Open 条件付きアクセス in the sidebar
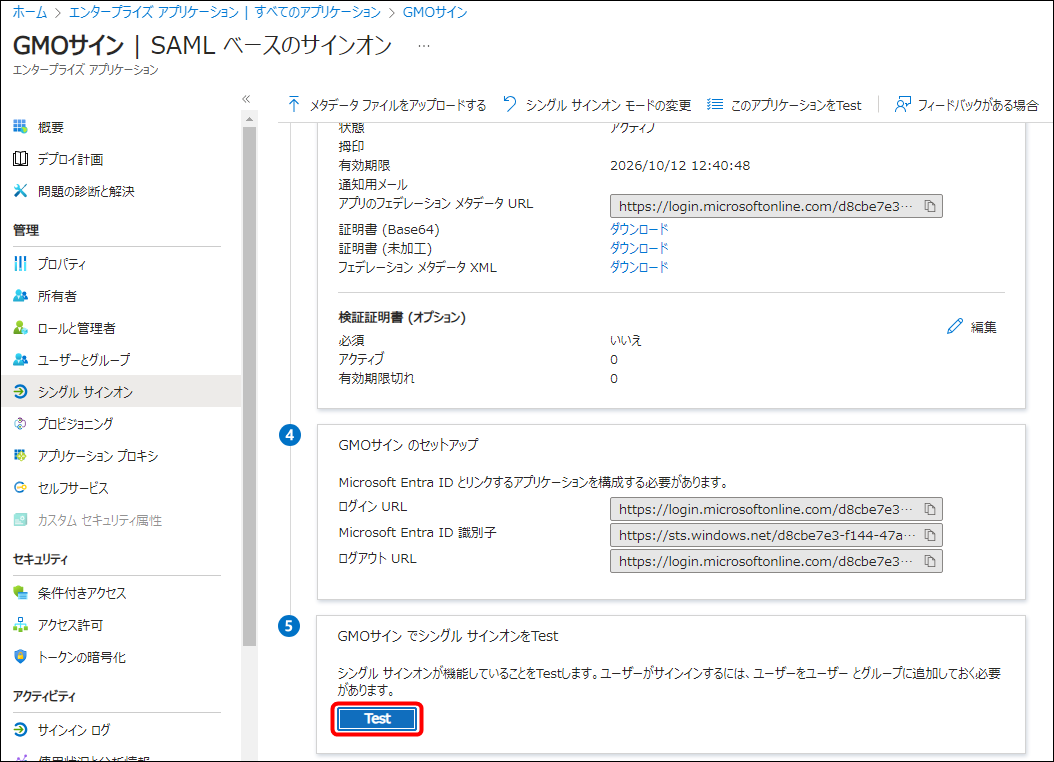Screen dimensions: 1054x762 pyautogui.click(x=82, y=593)
